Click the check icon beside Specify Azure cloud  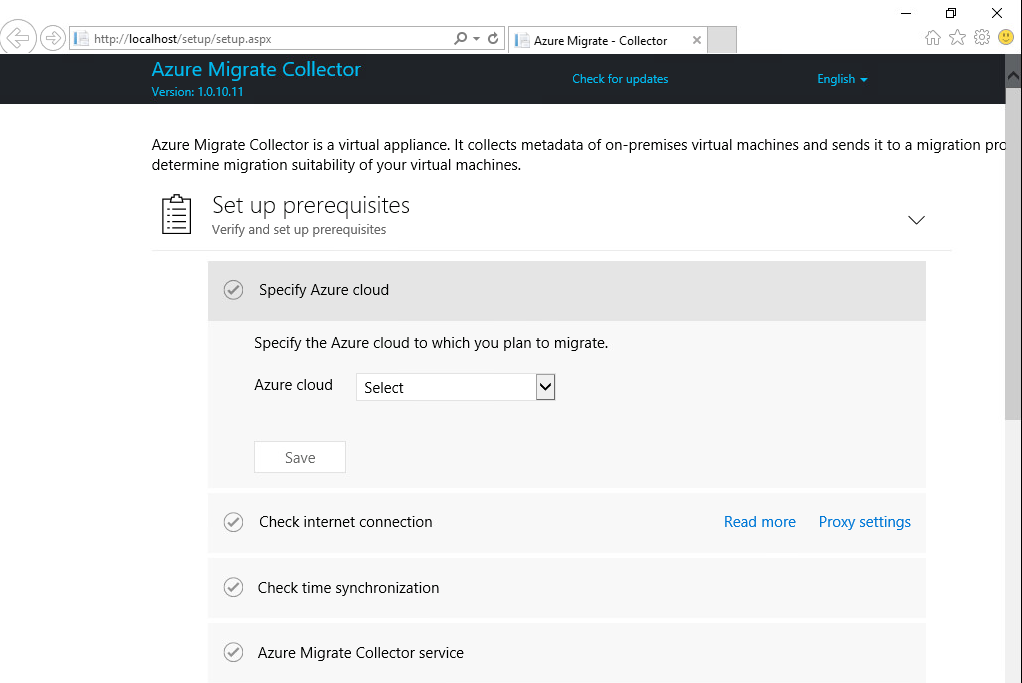click(233, 290)
